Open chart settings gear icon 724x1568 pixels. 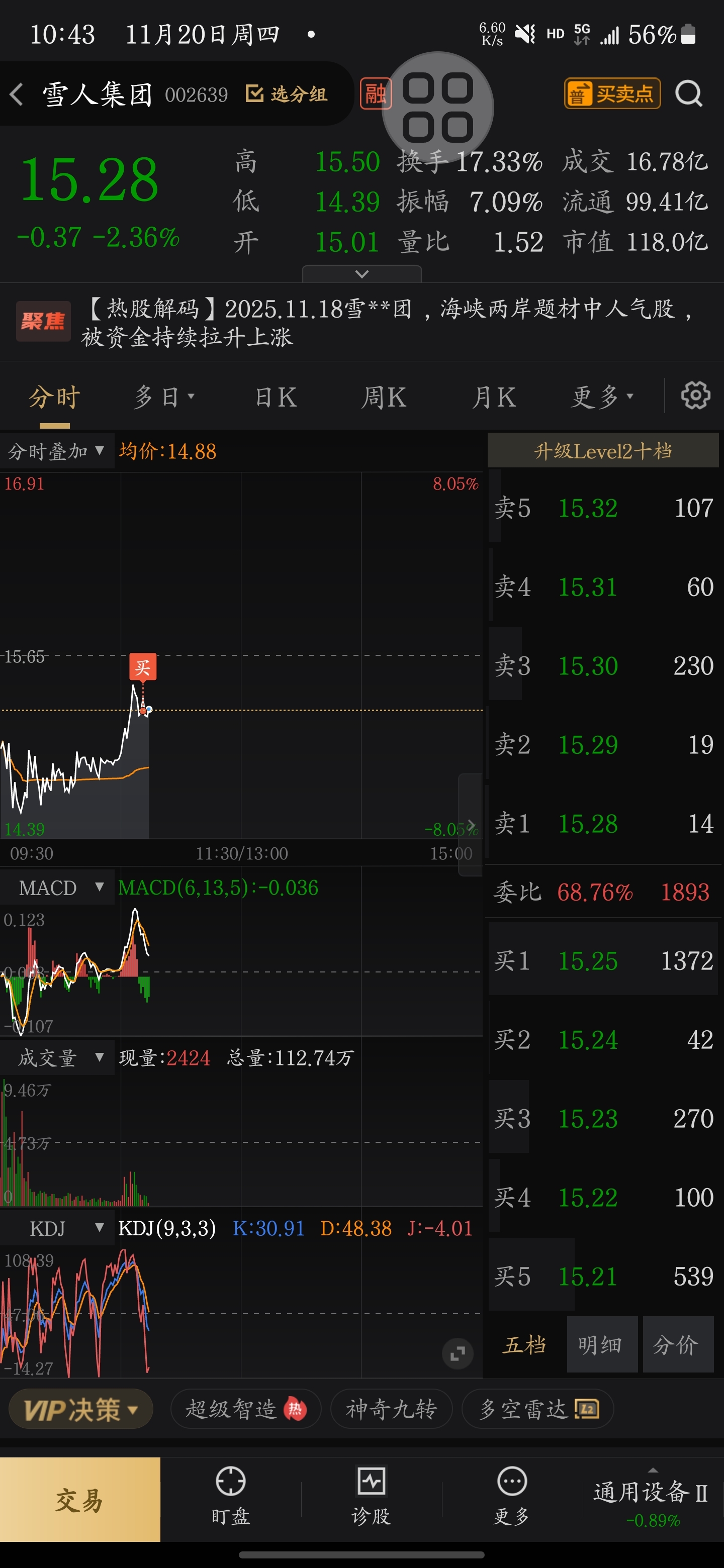[695, 396]
